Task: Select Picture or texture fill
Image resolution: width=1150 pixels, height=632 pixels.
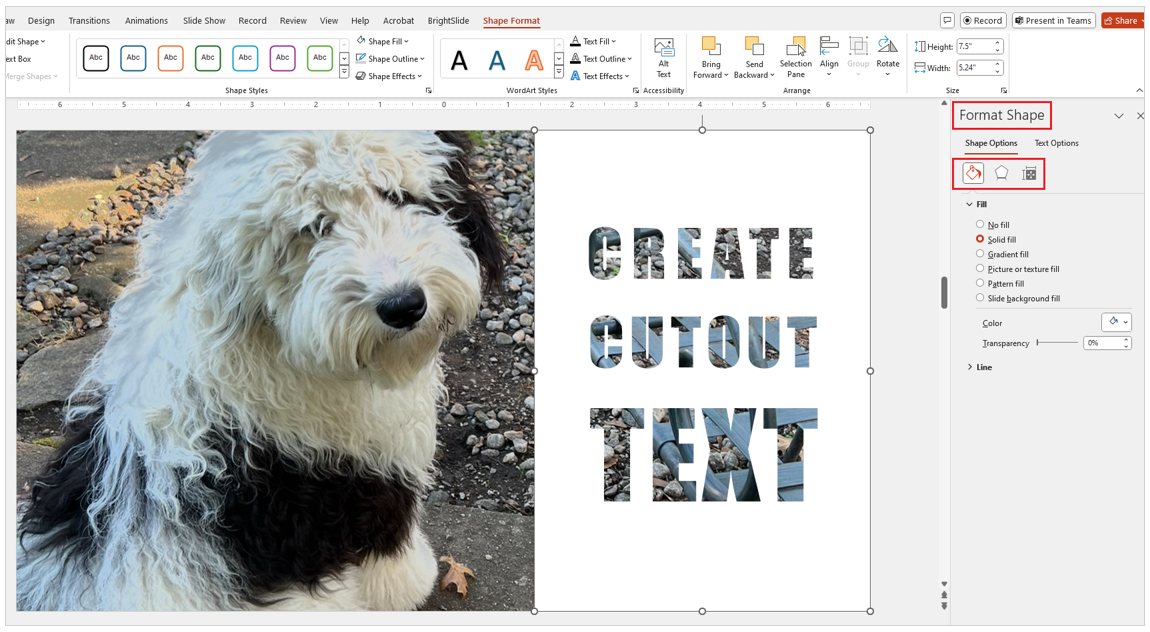Action: 1017,269
